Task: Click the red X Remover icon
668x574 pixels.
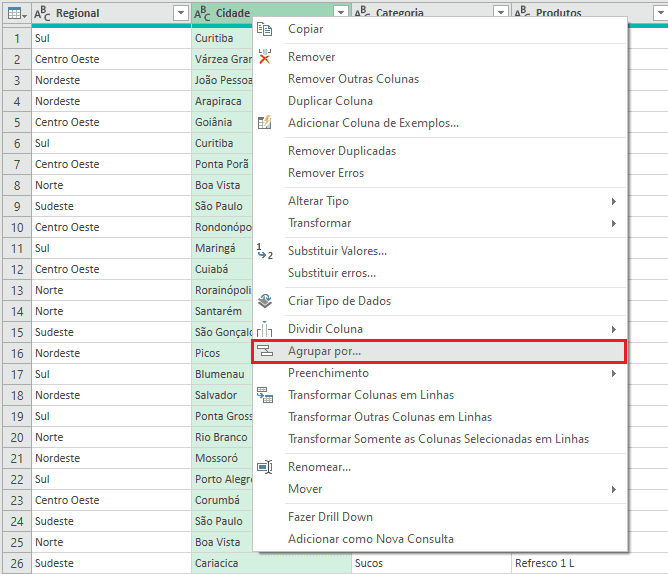Action: (x=265, y=57)
